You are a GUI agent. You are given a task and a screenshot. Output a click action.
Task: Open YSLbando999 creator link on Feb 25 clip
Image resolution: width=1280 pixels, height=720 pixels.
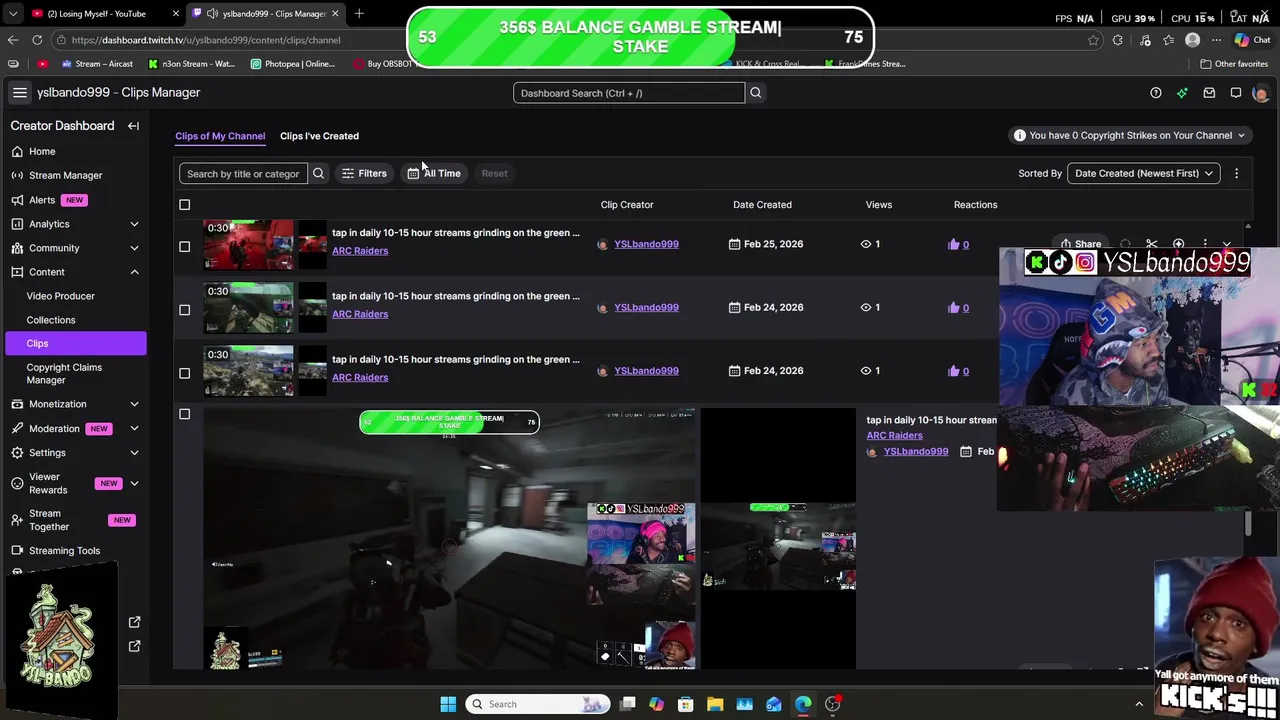(646, 244)
